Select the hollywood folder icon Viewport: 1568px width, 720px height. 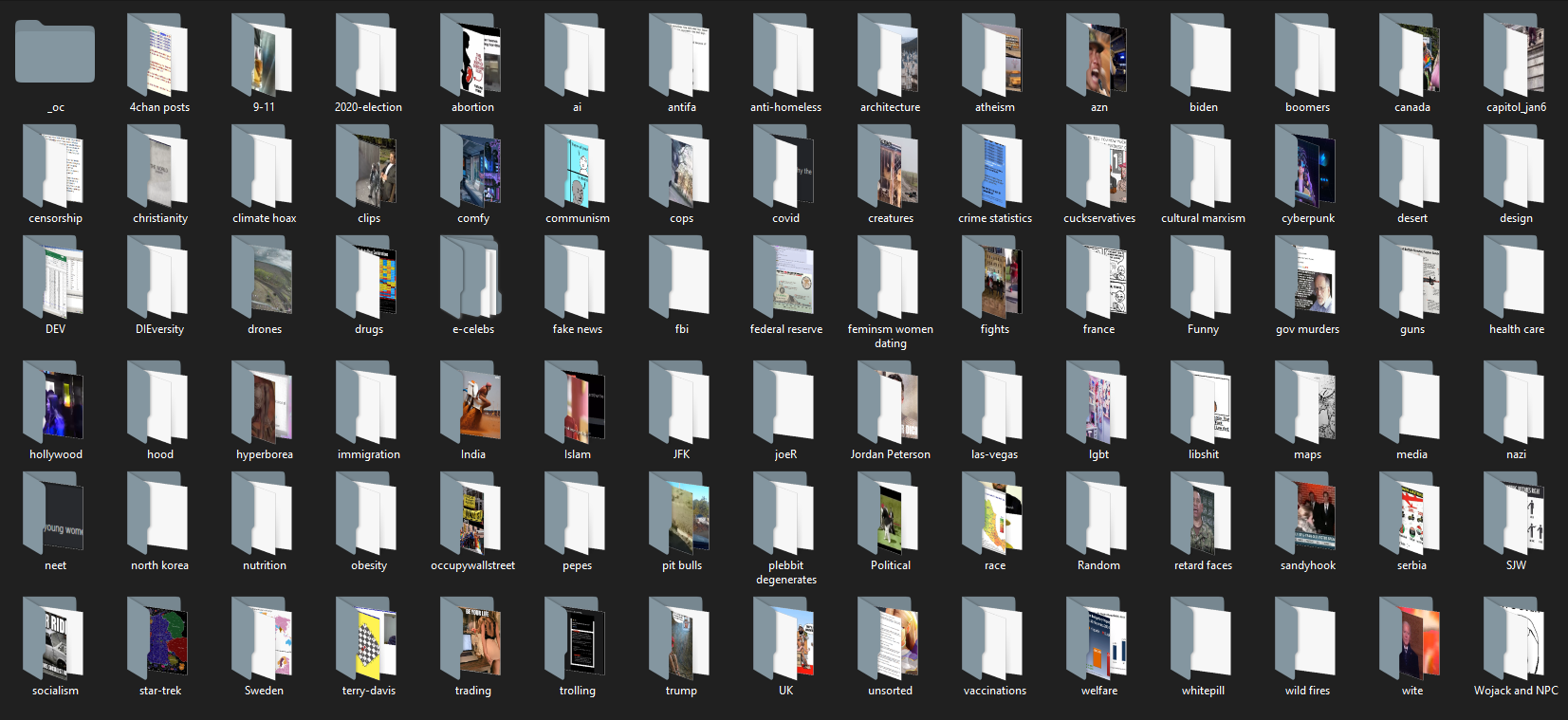pos(54,402)
